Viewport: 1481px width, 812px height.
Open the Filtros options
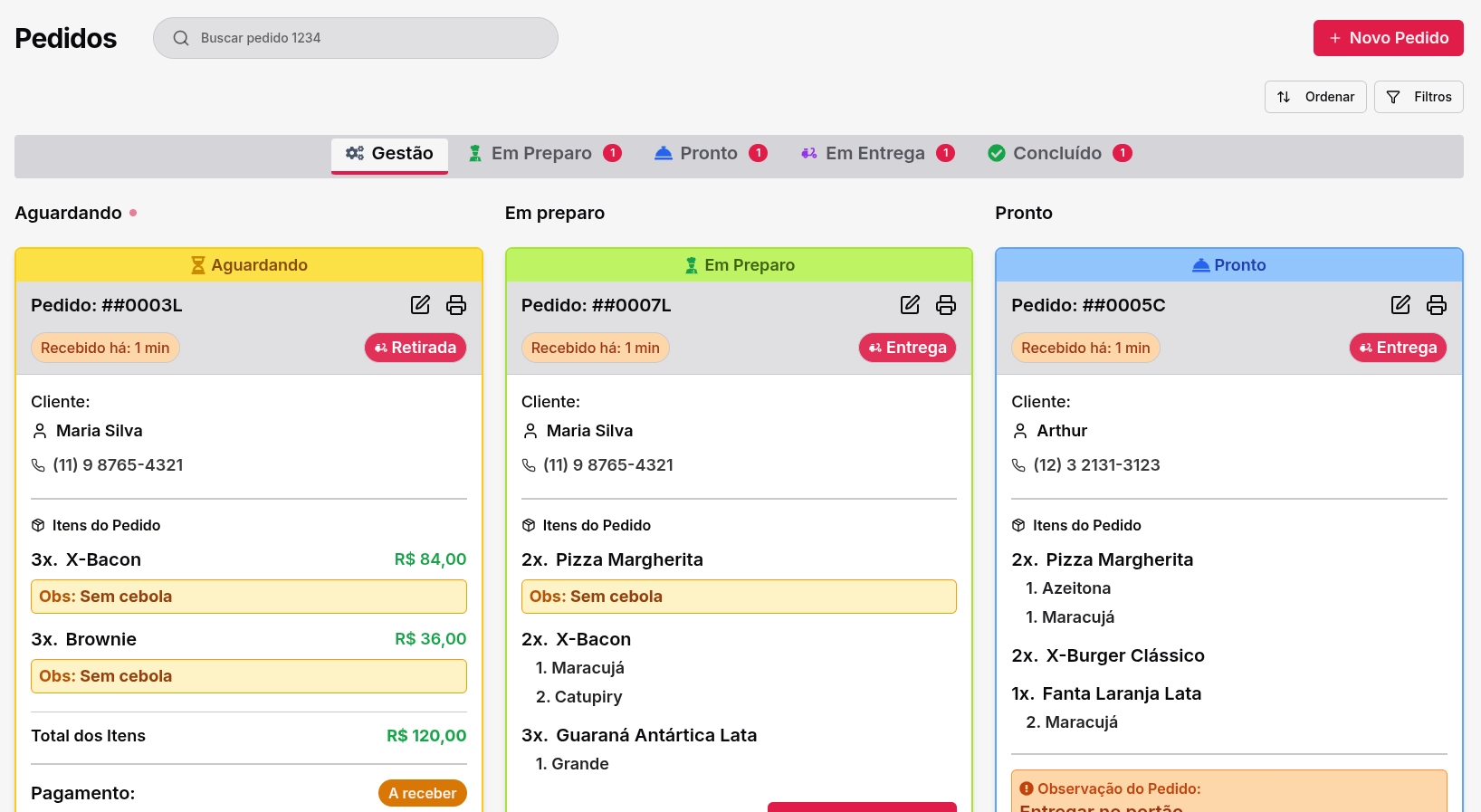click(x=1419, y=97)
